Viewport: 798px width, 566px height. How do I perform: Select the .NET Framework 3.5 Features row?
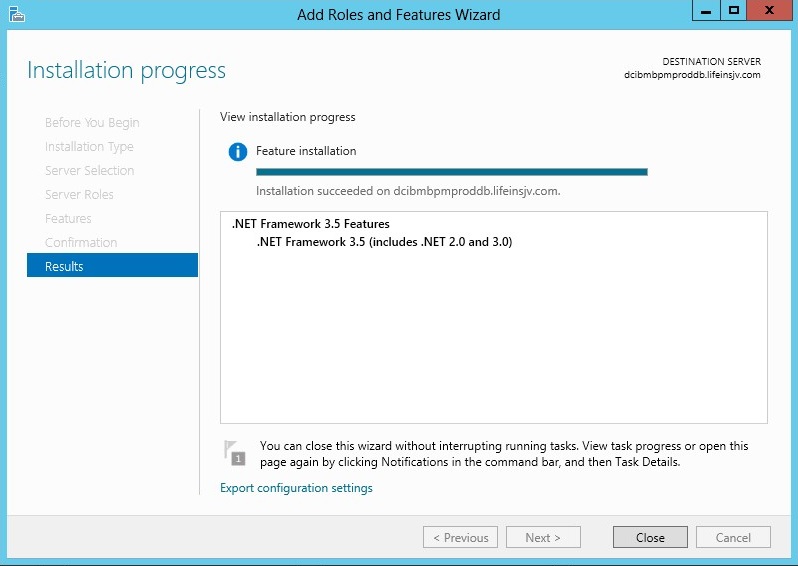(x=310, y=224)
